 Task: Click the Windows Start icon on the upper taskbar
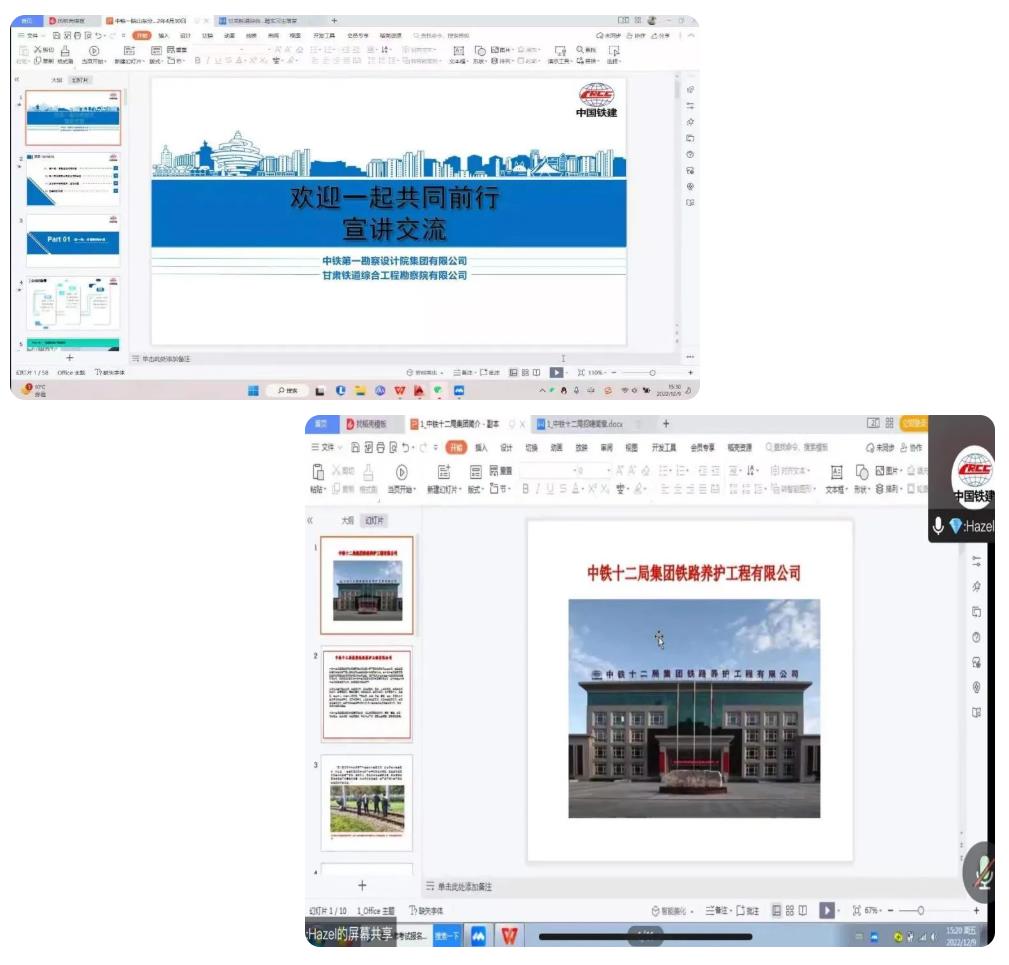click(x=254, y=391)
